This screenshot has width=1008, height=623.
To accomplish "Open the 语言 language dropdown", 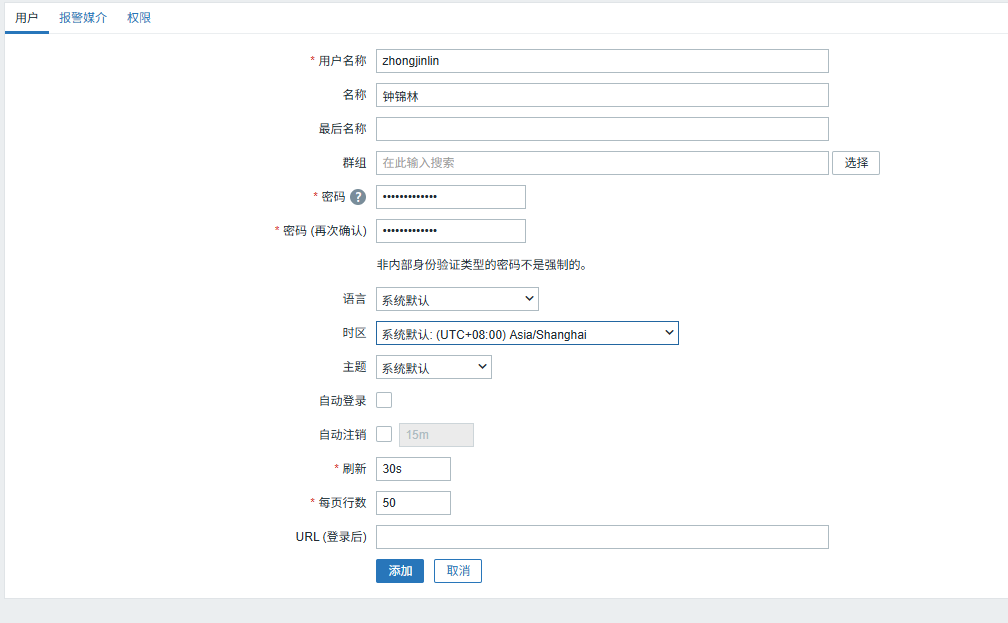I will pyautogui.click(x=457, y=299).
